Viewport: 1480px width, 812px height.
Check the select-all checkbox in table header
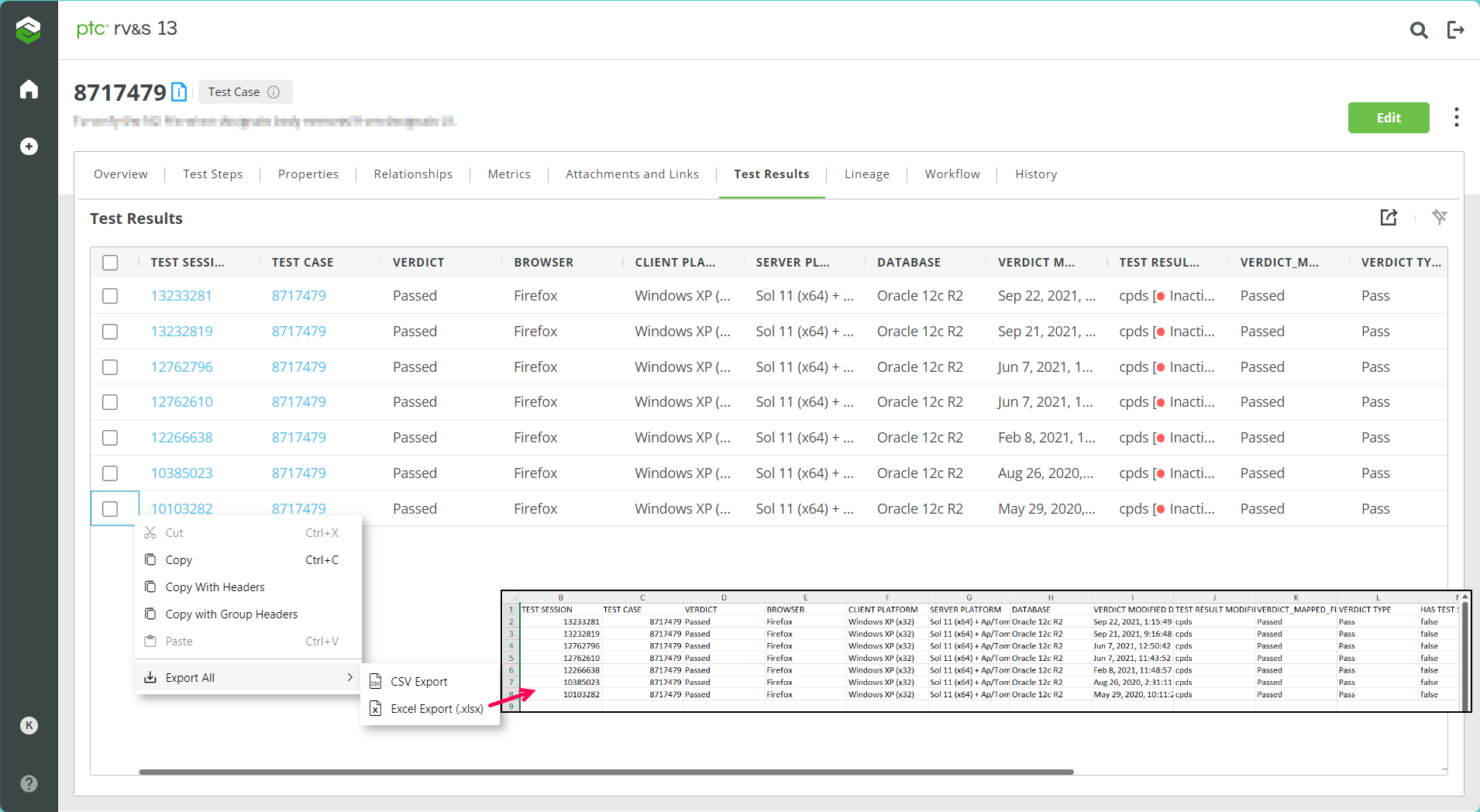109,263
